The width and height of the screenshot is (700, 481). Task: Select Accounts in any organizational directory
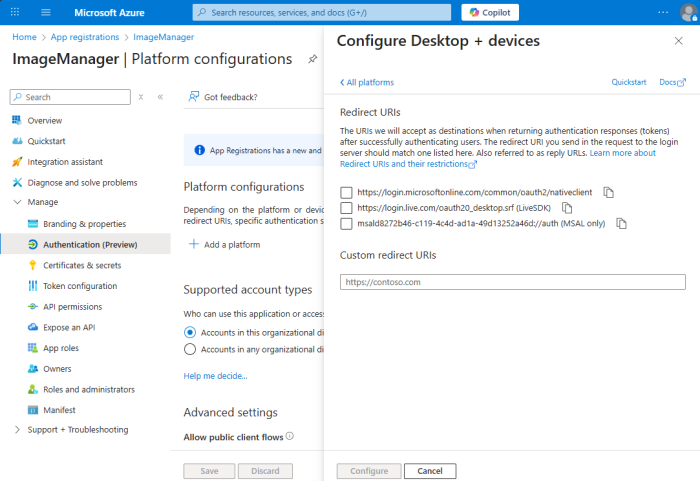190,349
